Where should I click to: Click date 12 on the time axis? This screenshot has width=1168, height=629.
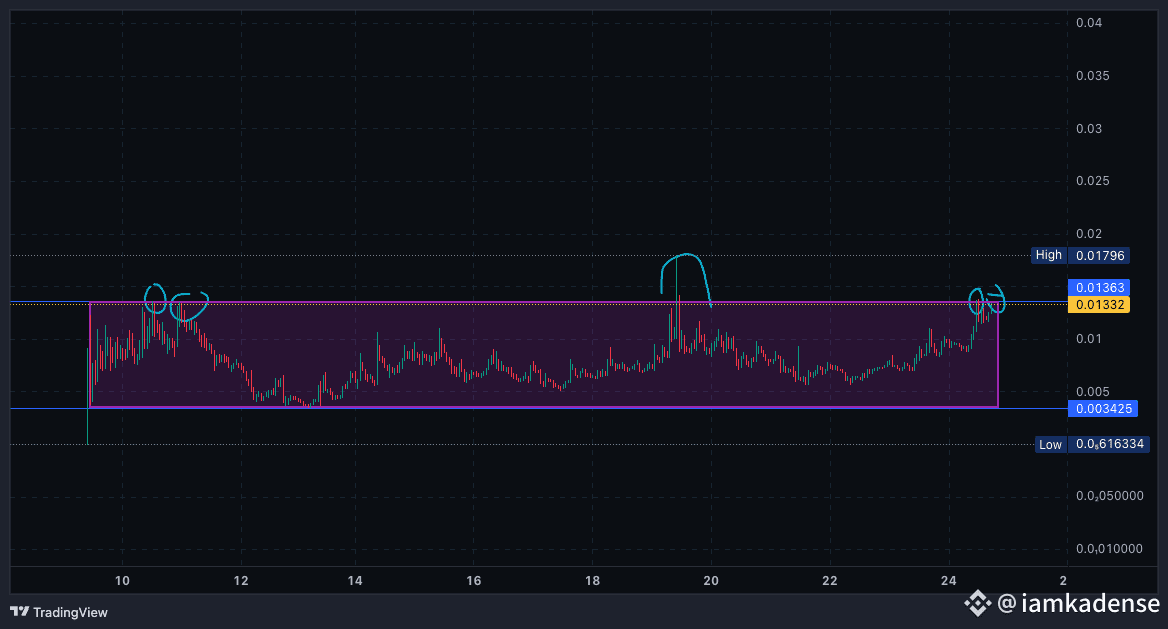(x=241, y=581)
